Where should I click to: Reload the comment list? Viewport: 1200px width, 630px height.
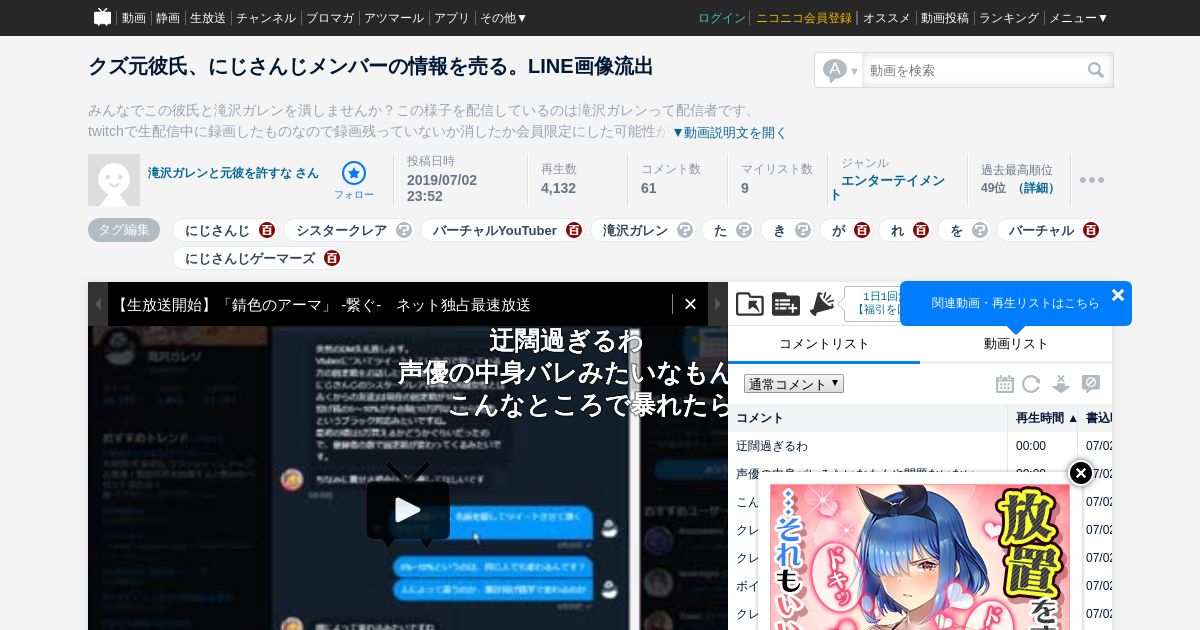point(1031,384)
